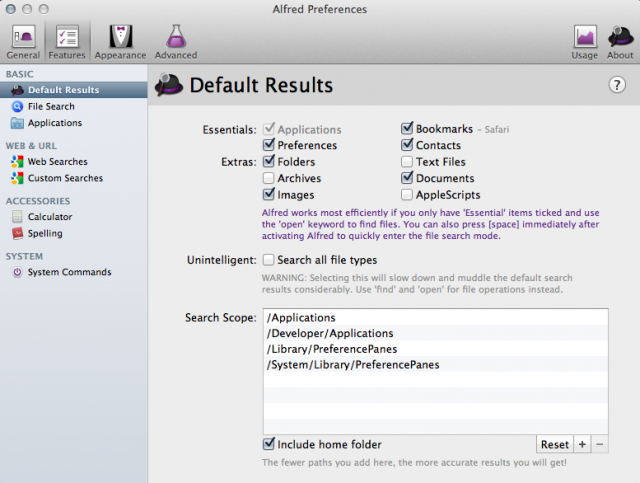
Task: Click the SYSTEM section header
Action: coord(24,256)
